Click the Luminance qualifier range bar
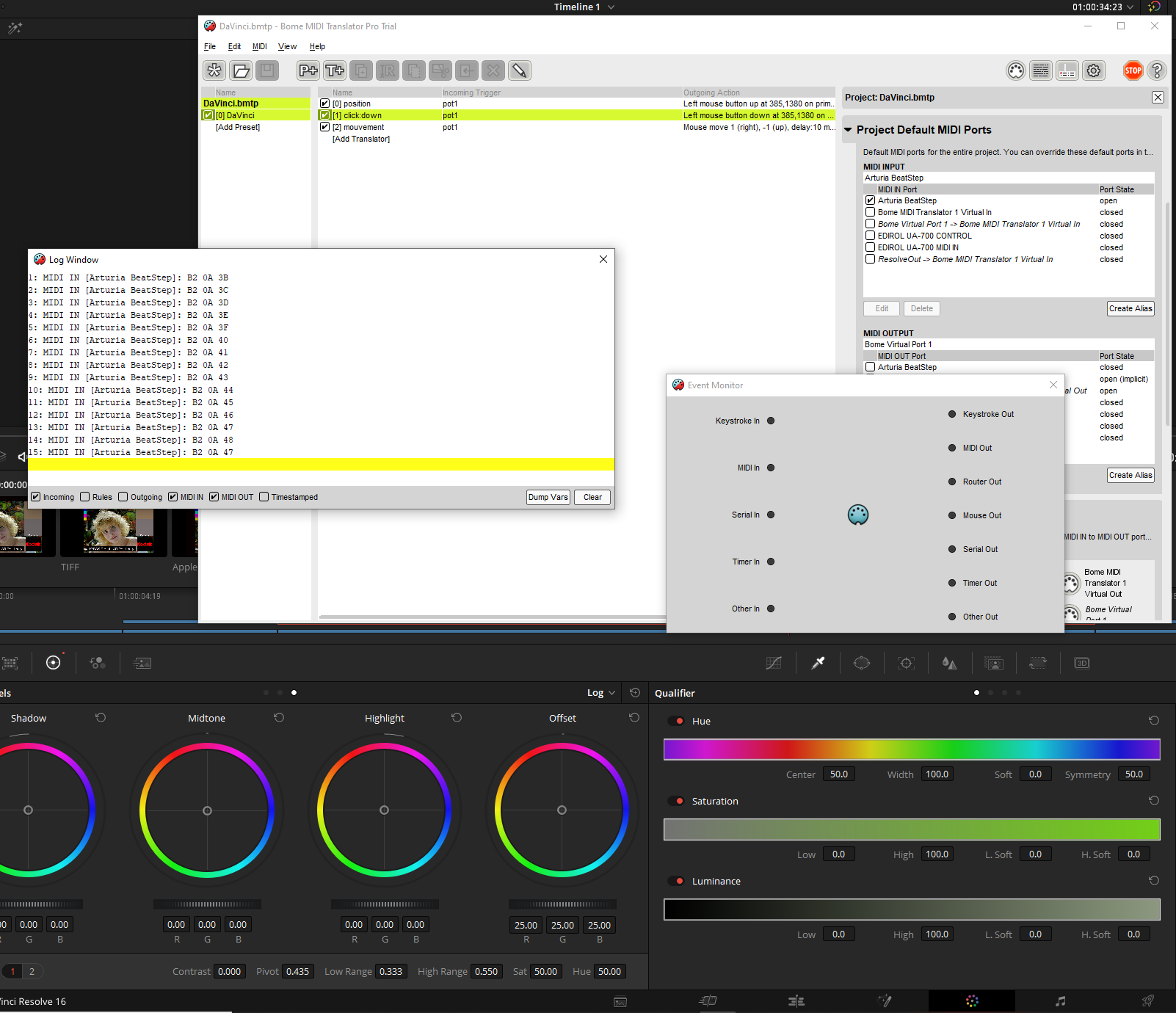 tap(912, 909)
